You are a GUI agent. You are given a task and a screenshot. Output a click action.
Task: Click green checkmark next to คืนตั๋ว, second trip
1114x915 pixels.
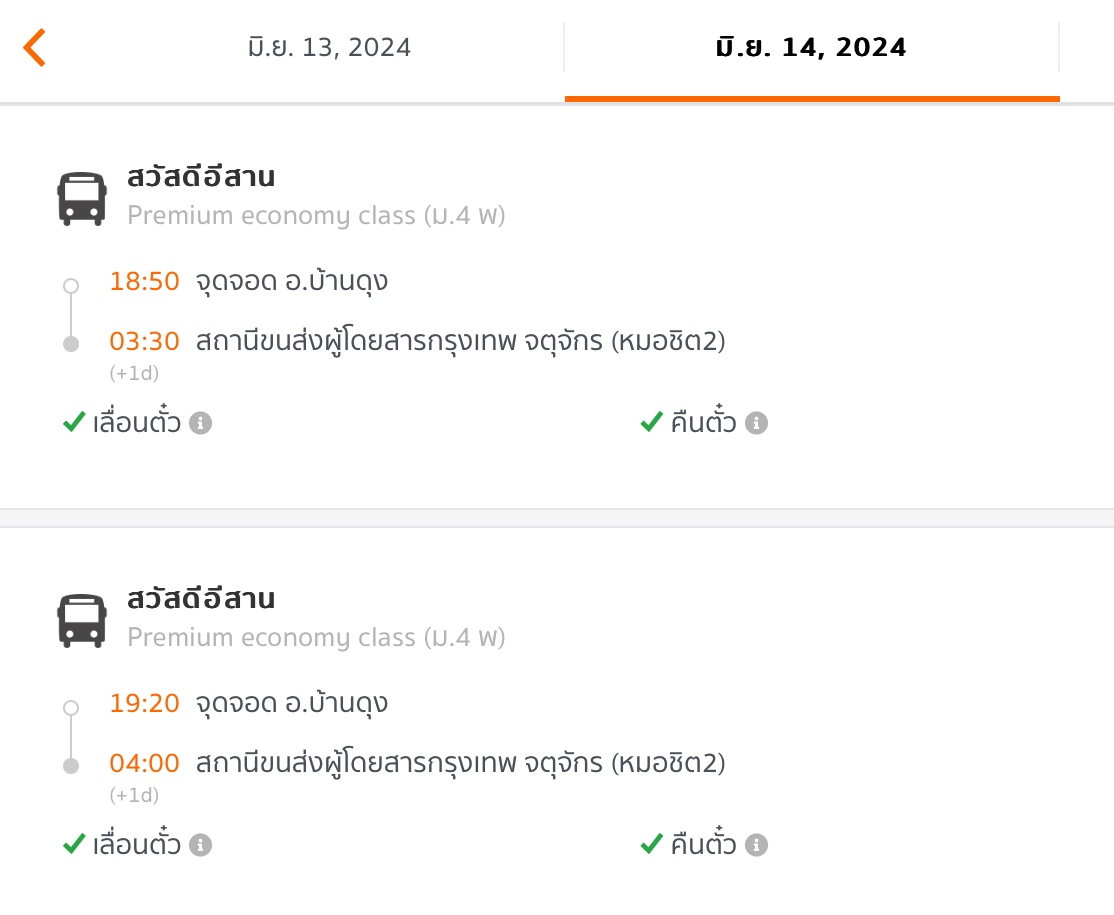click(x=651, y=844)
